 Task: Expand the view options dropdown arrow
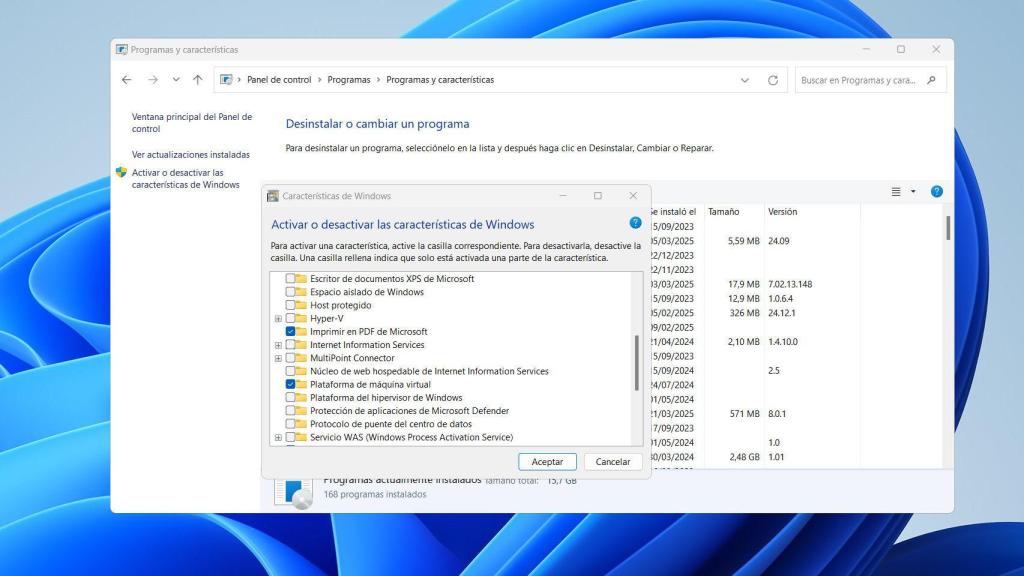913,191
